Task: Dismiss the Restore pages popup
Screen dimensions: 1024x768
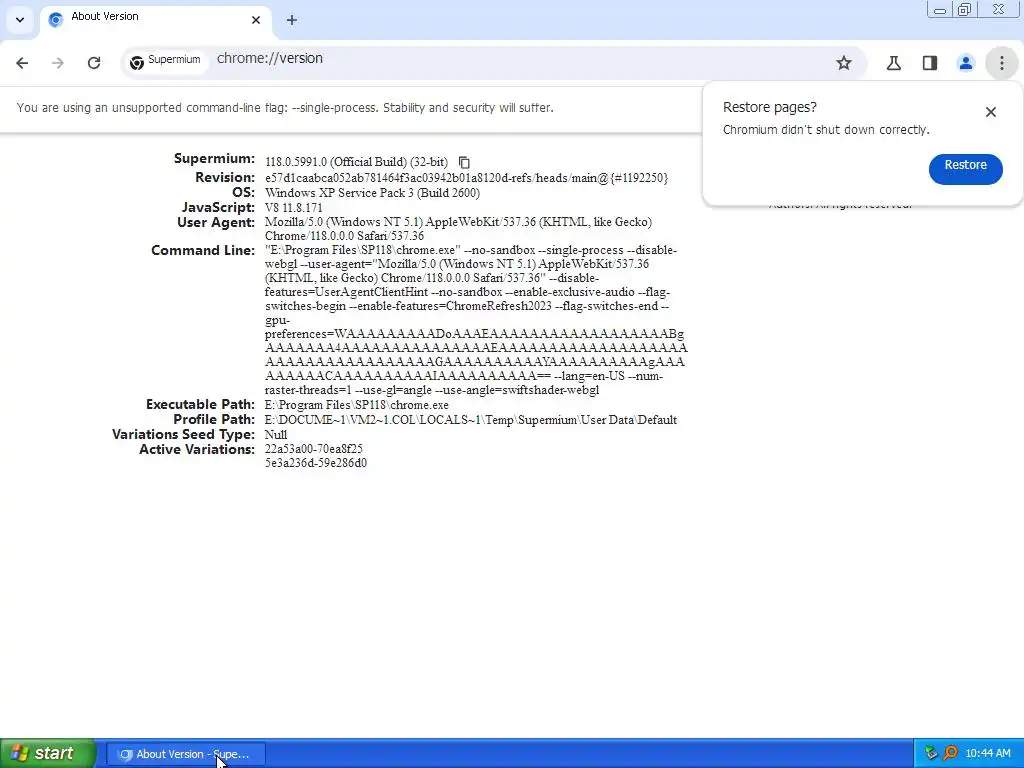Action: 991,112
